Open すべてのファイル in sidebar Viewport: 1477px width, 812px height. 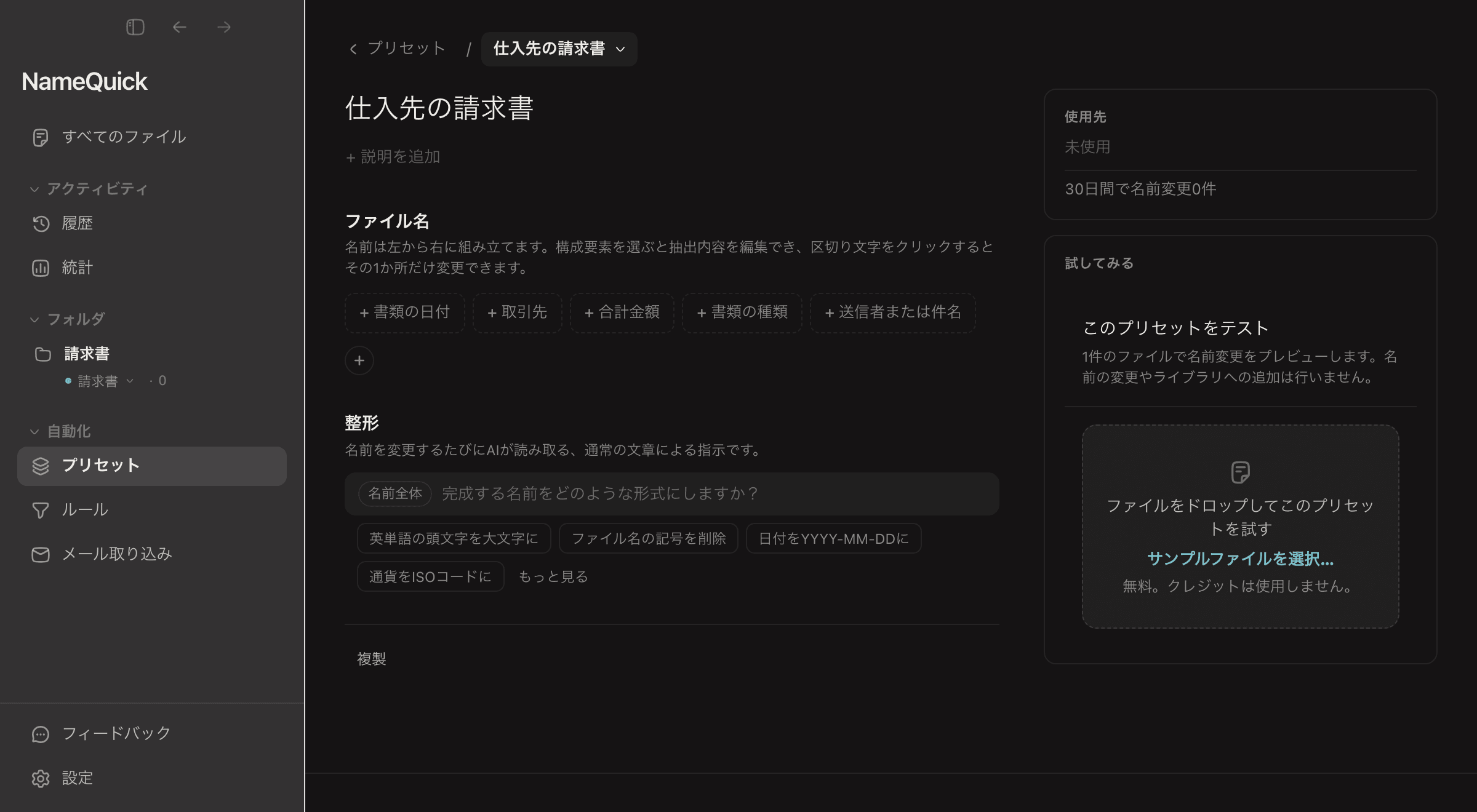[x=152, y=137]
